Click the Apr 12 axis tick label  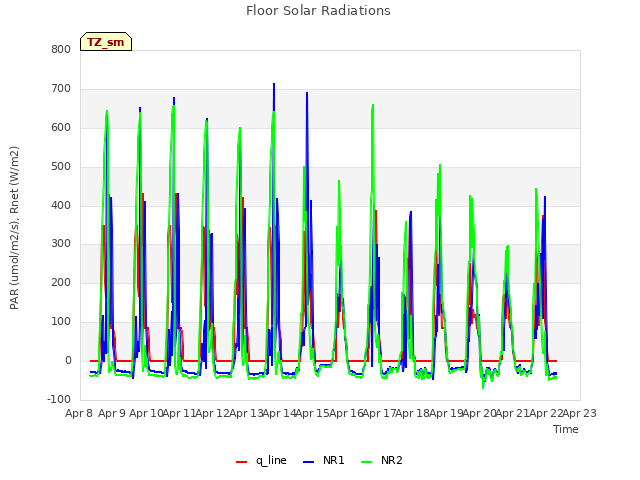tap(213, 413)
